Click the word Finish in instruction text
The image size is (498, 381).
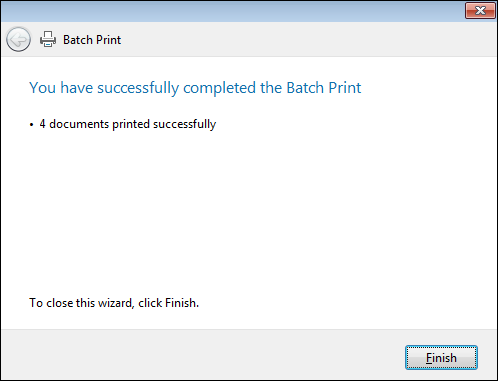pyautogui.click(x=182, y=303)
